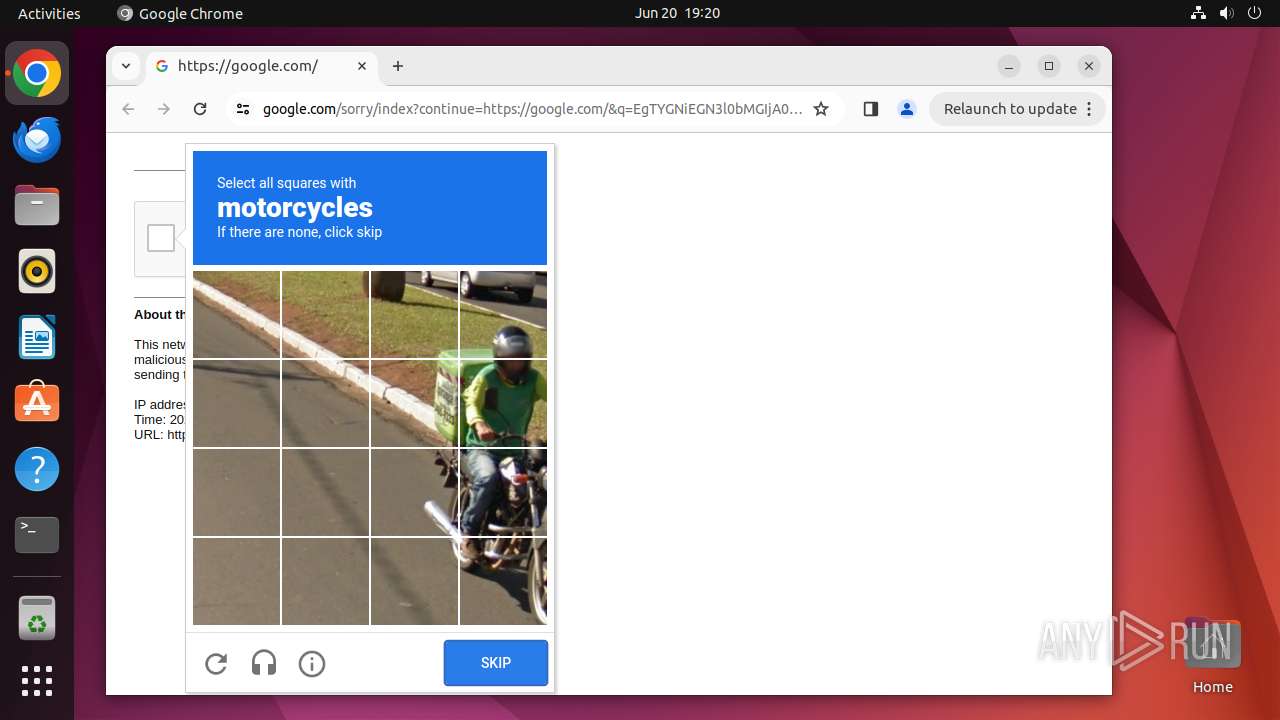The image size is (1280, 720).
Task: Open Activities overview
Action: (x=49, y=13)
